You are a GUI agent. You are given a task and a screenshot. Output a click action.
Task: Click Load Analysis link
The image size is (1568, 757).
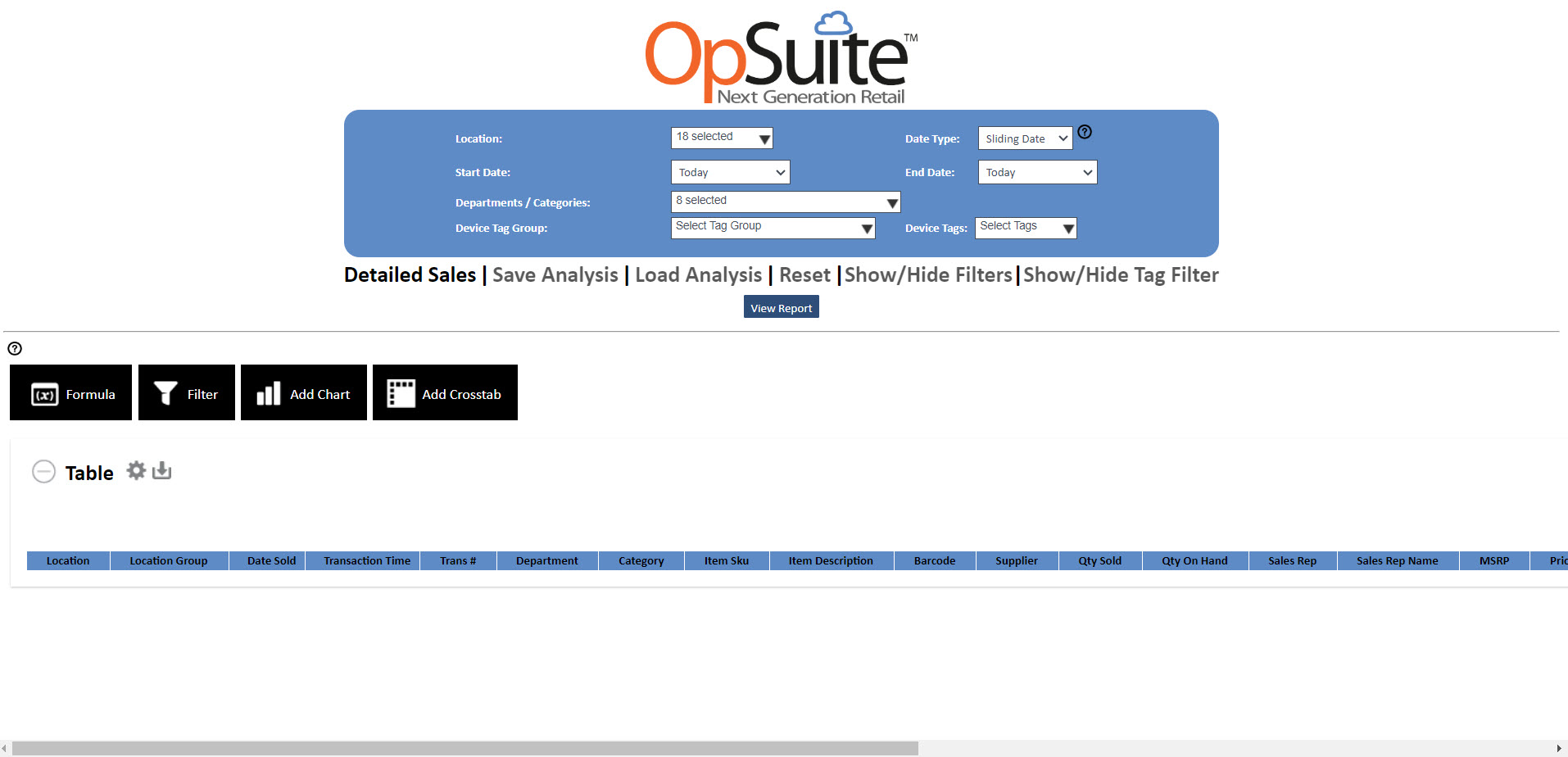point(699,275)
